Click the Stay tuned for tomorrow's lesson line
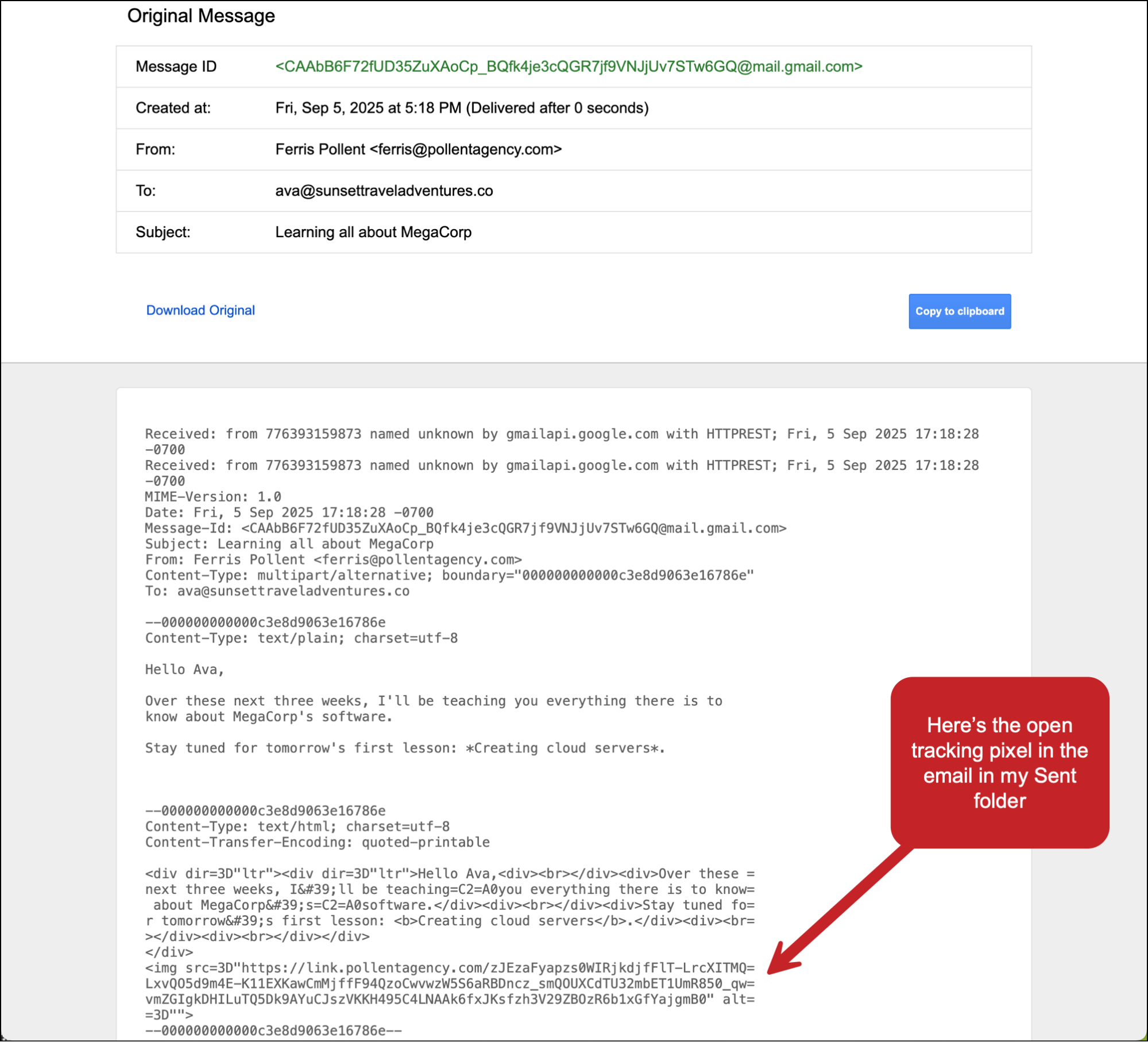Screen dimensions: 1148x1042 click(404, 748)
